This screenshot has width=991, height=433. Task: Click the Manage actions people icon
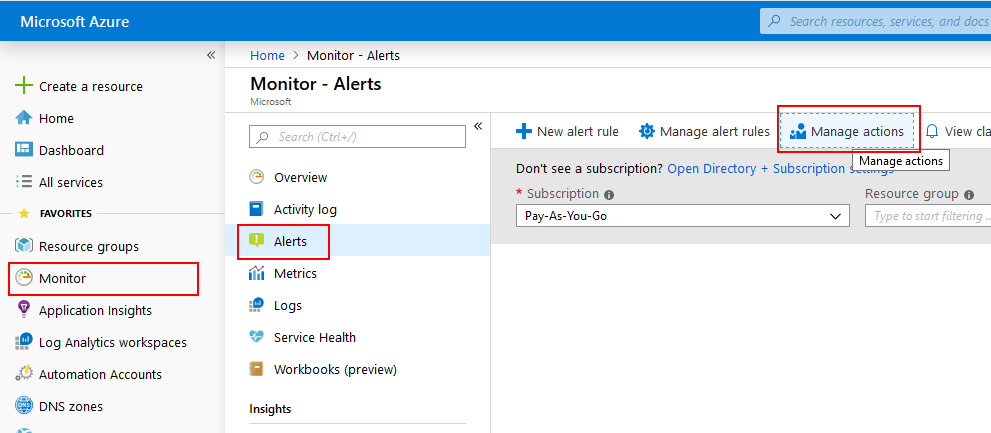coord(798,131)
